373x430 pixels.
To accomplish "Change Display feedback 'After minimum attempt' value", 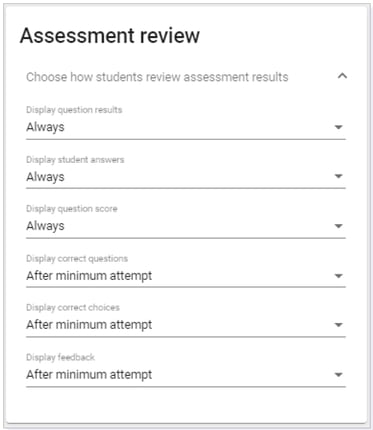I will 186,375.
